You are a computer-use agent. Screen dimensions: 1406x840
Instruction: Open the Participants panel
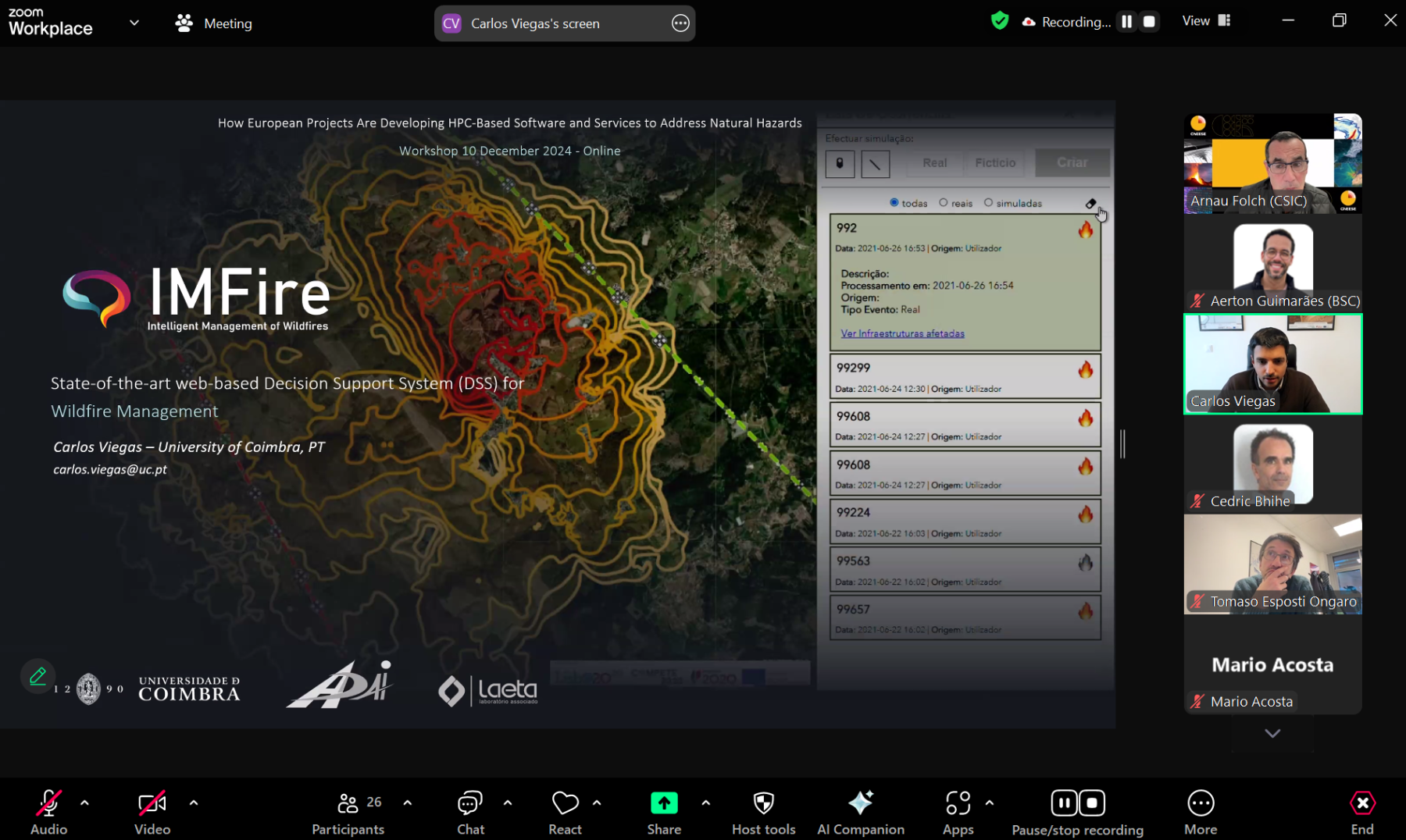click(348, 811)
